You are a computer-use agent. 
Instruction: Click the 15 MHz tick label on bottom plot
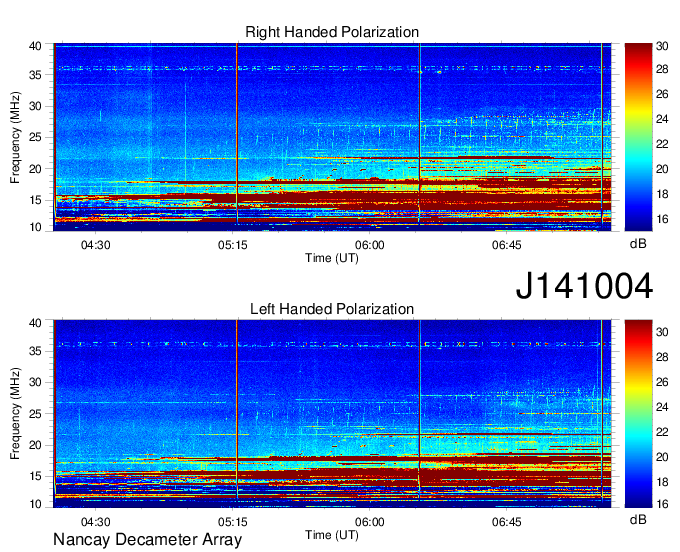(x=35, y=477)
